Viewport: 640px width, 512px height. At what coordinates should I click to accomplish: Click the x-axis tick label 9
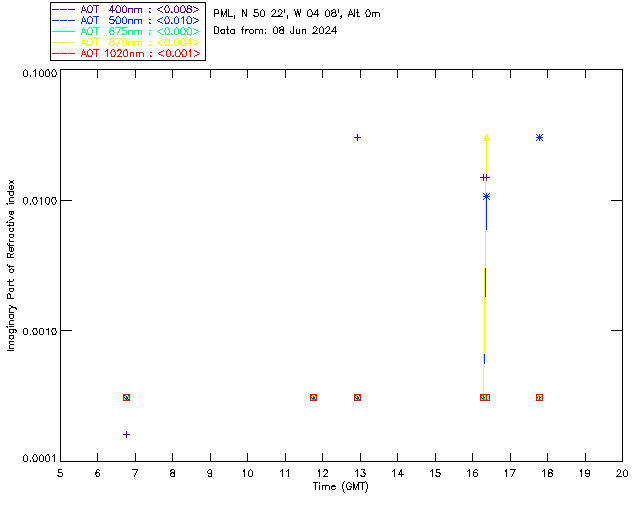210,473
